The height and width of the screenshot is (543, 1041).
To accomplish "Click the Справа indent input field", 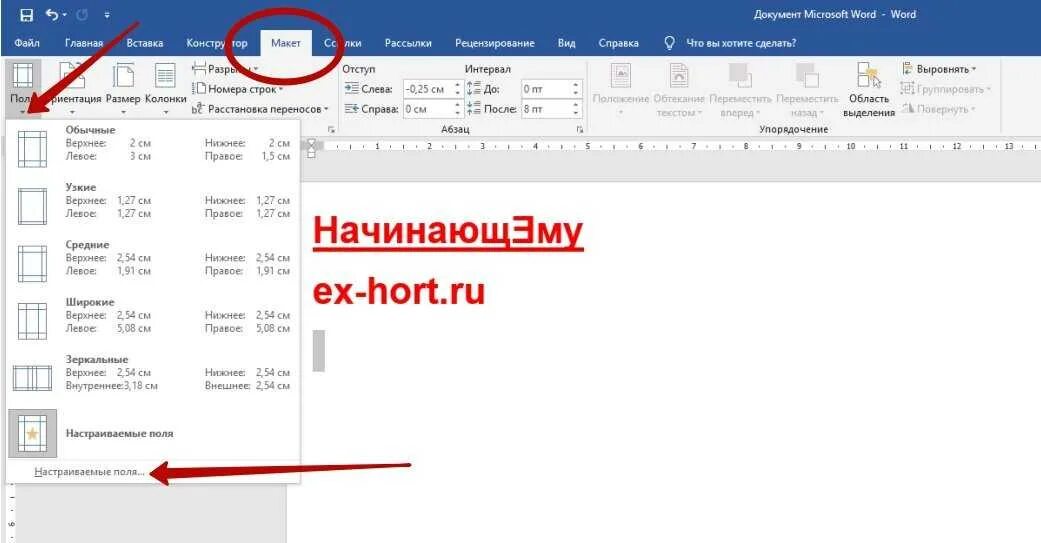I will coord(428,109).
